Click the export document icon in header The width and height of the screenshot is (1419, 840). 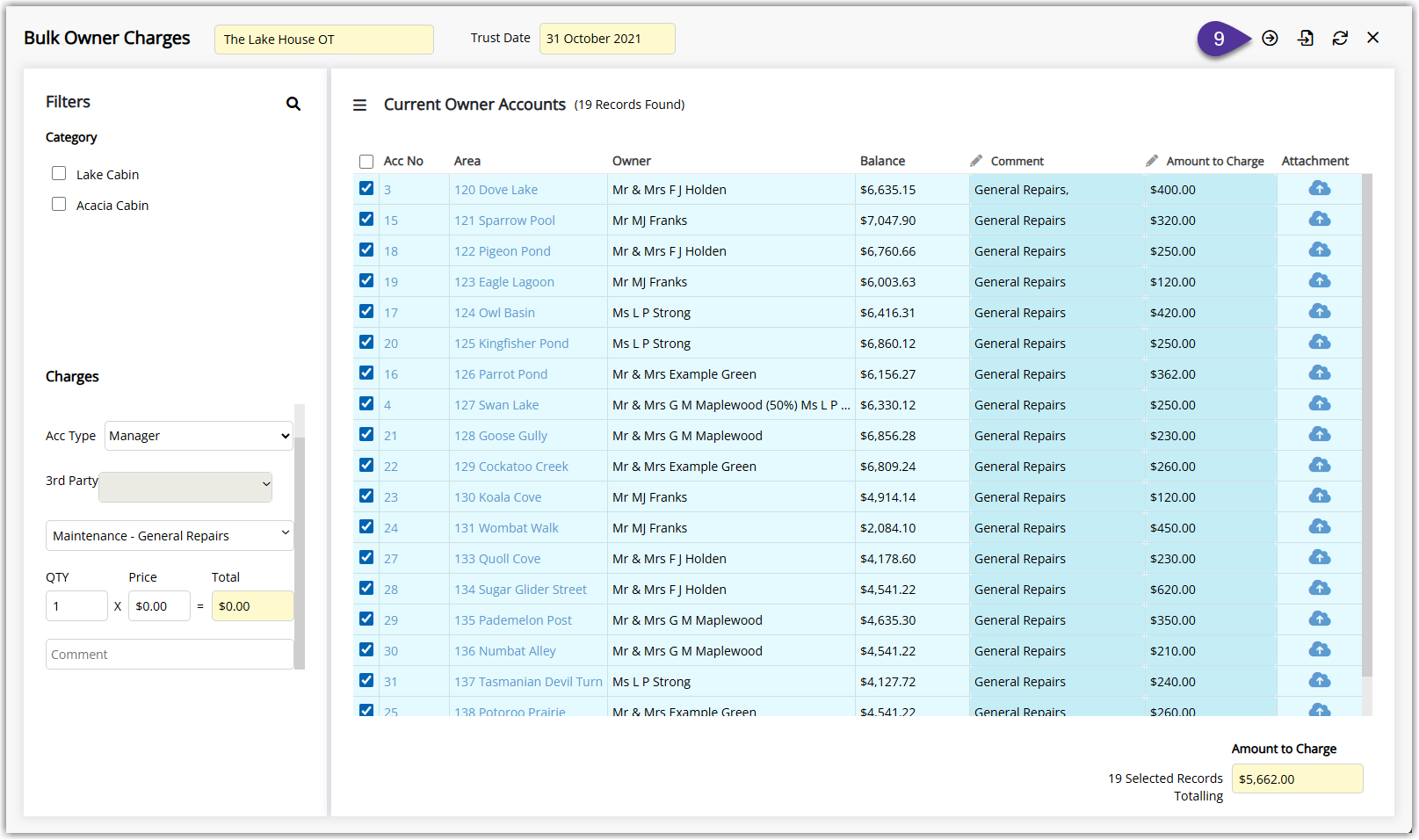[x=1306, y=38]
